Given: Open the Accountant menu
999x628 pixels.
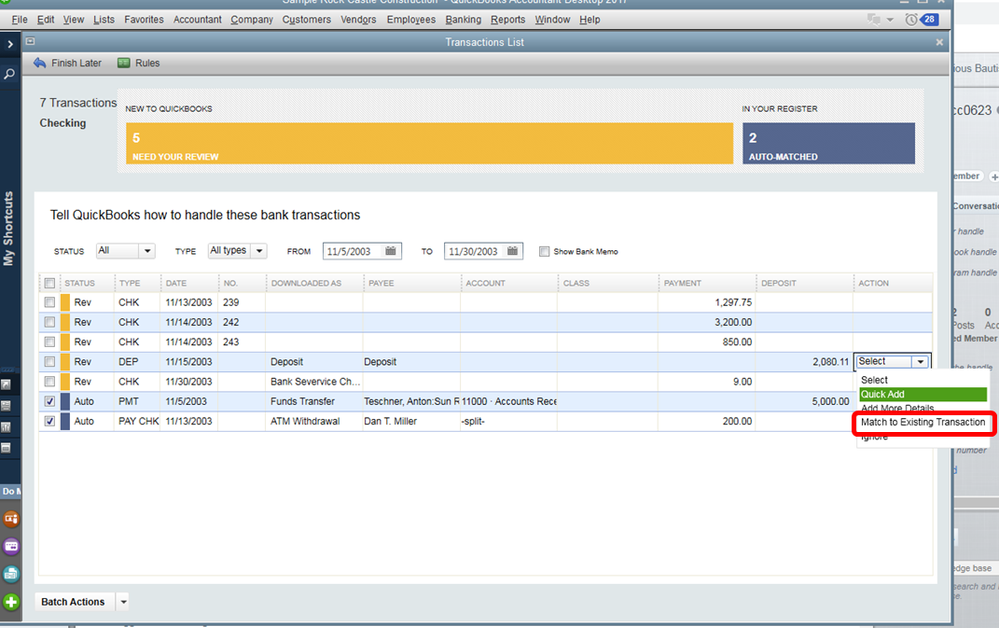Looking at the screenshot, I should [198, 20].
